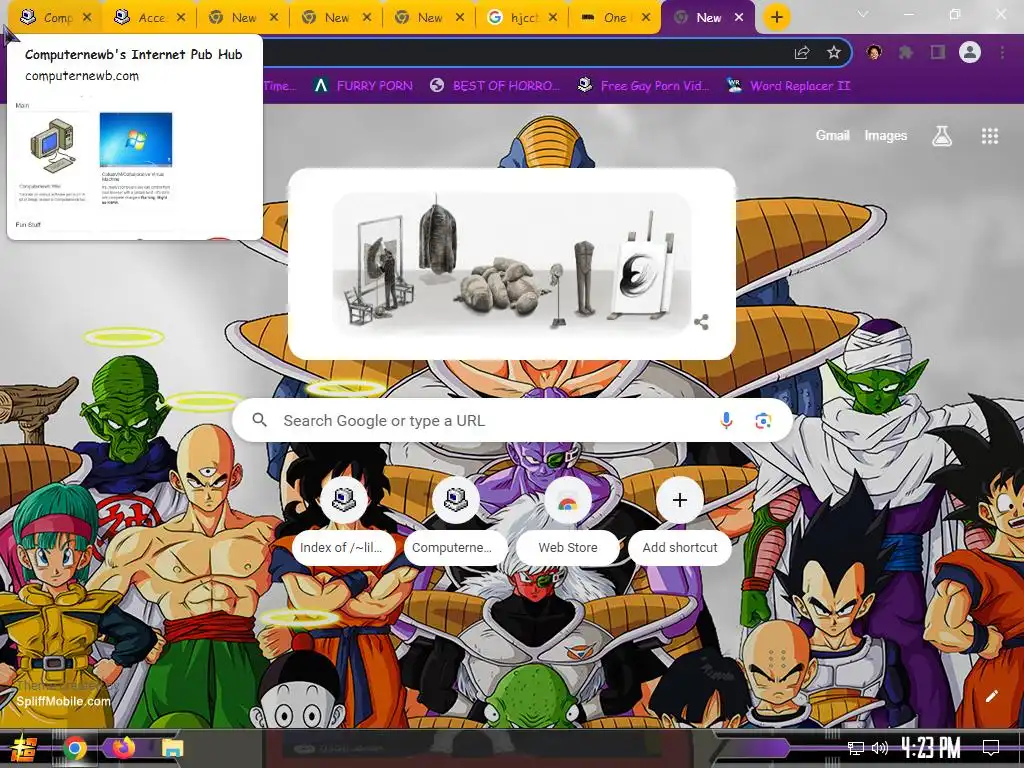Screen dimensions: 1024x768
Task: Click the Chrome icon in the taskbar
Action: click(x=74, y=748)
